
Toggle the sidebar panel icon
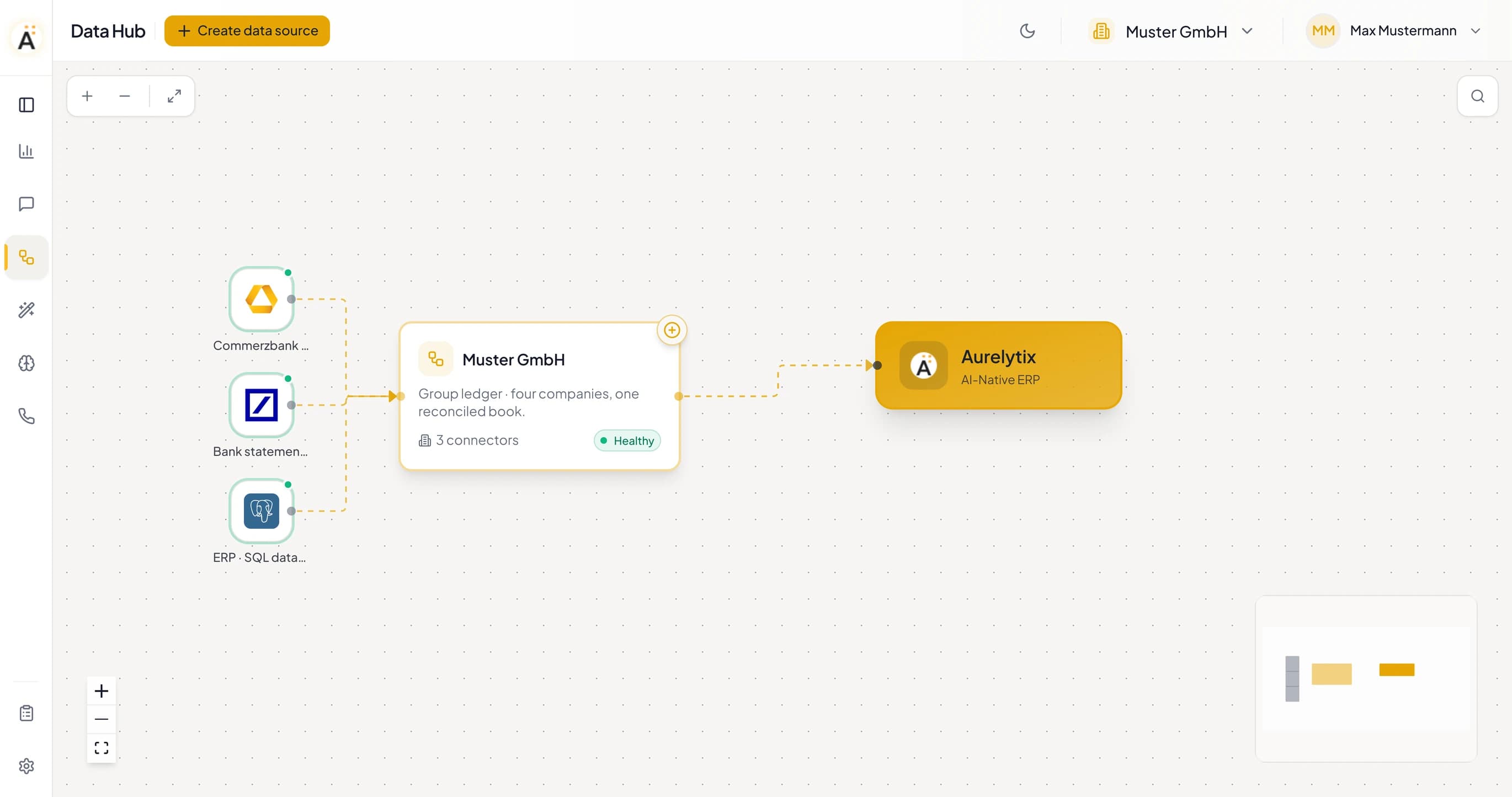pos(26,105)
